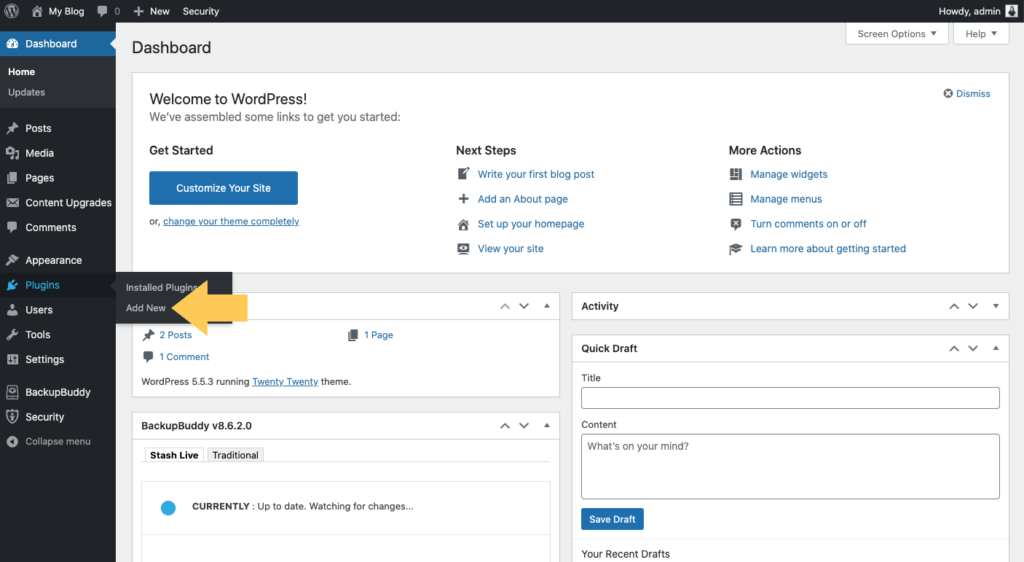Click the plus New icon in admin bar
This screenshot has width=1024, height=562.
click(138, 11)
